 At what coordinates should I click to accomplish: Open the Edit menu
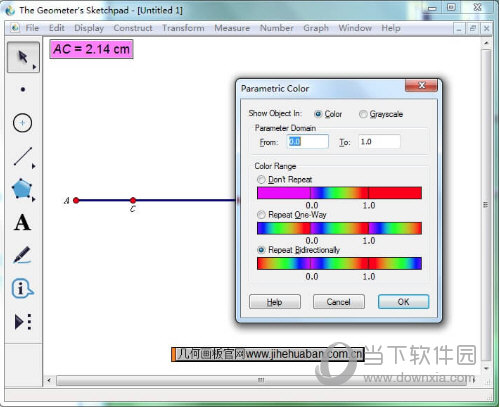coord(57,28)
